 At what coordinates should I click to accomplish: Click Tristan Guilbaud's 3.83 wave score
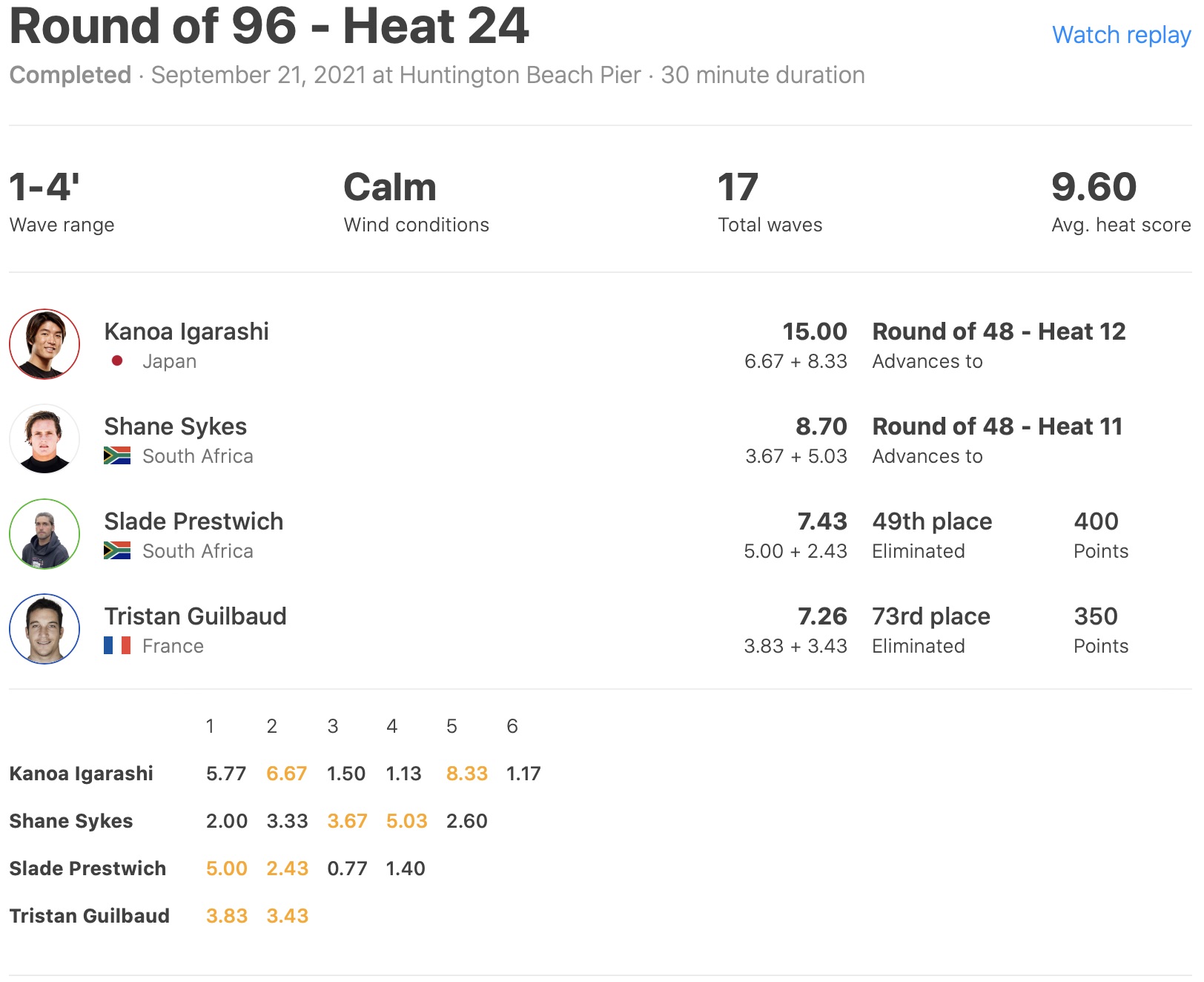[226, 916]
